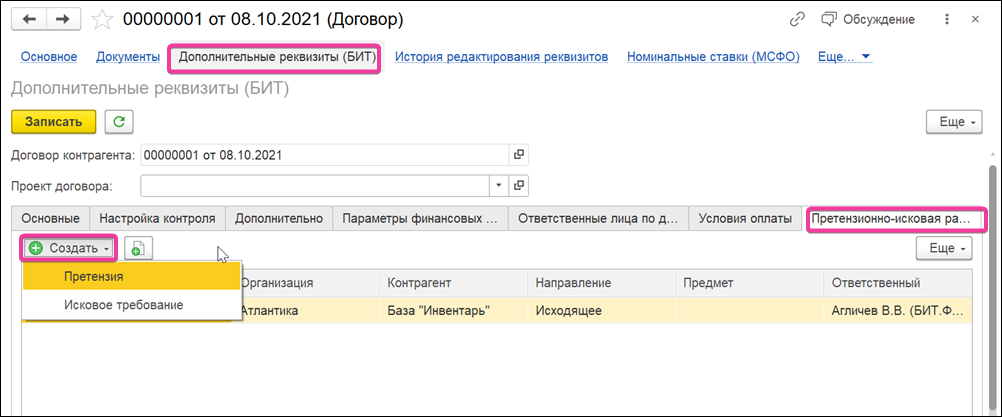Close the document with the X icon

click(975, 20)
